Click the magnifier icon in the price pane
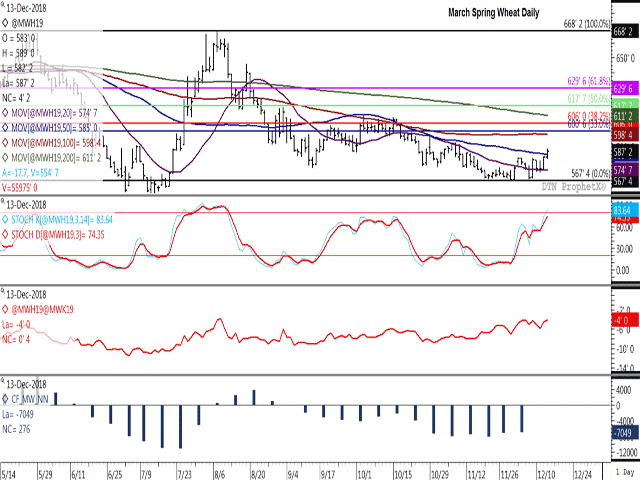The image size is (640, 480). point(3,6)
